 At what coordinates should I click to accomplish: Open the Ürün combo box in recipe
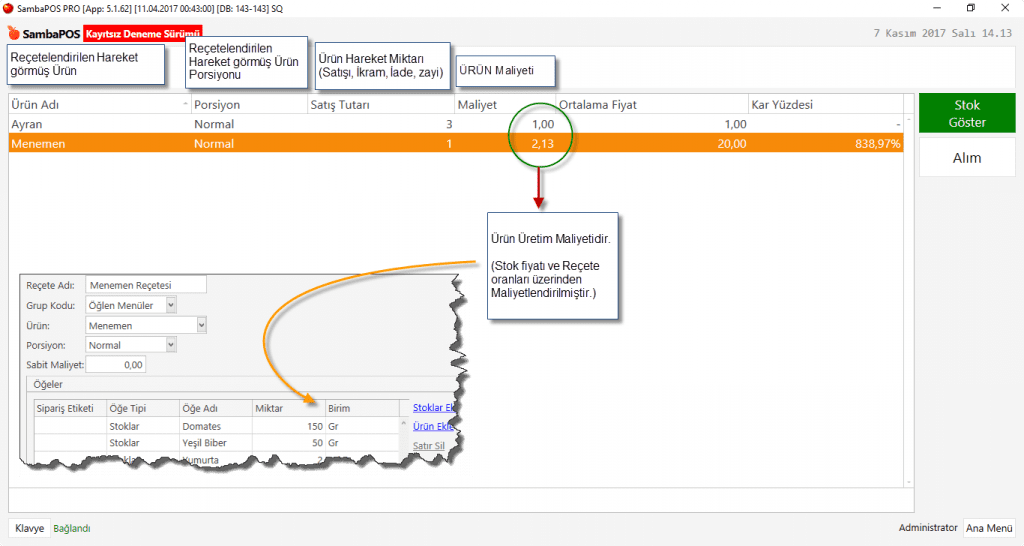[202, 325]
